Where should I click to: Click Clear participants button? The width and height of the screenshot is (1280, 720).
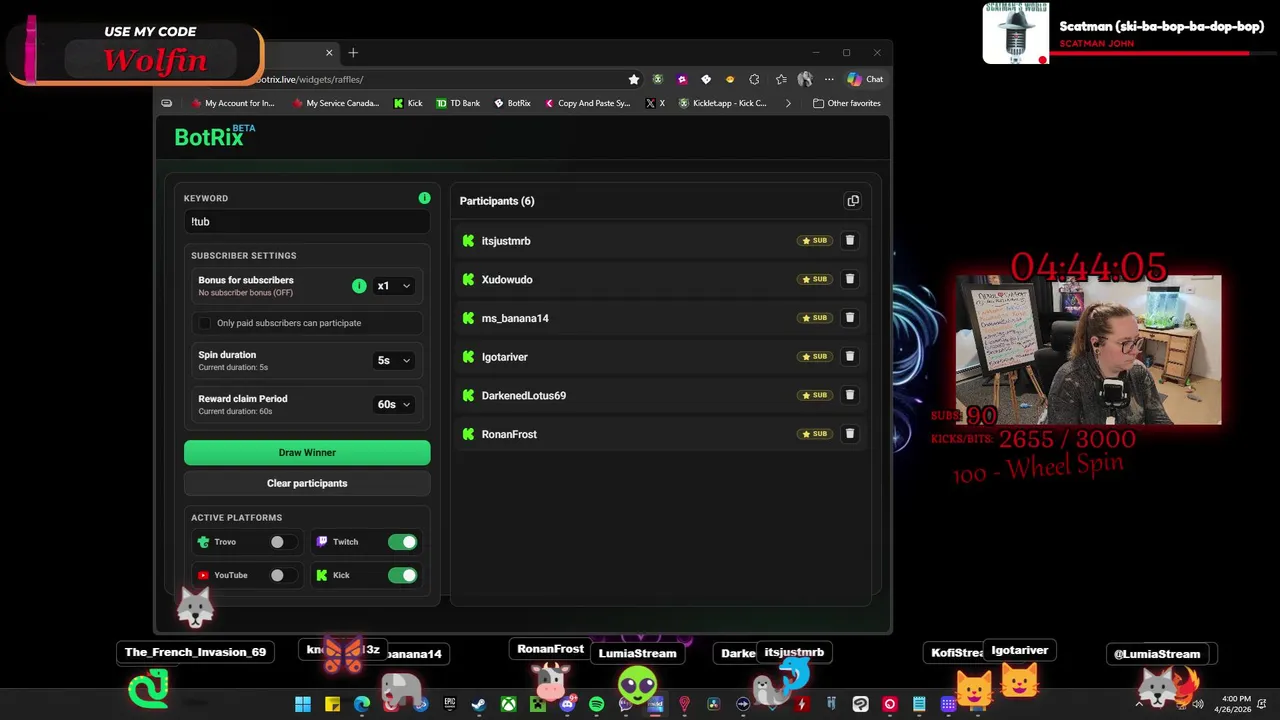(x=307, y=483)
